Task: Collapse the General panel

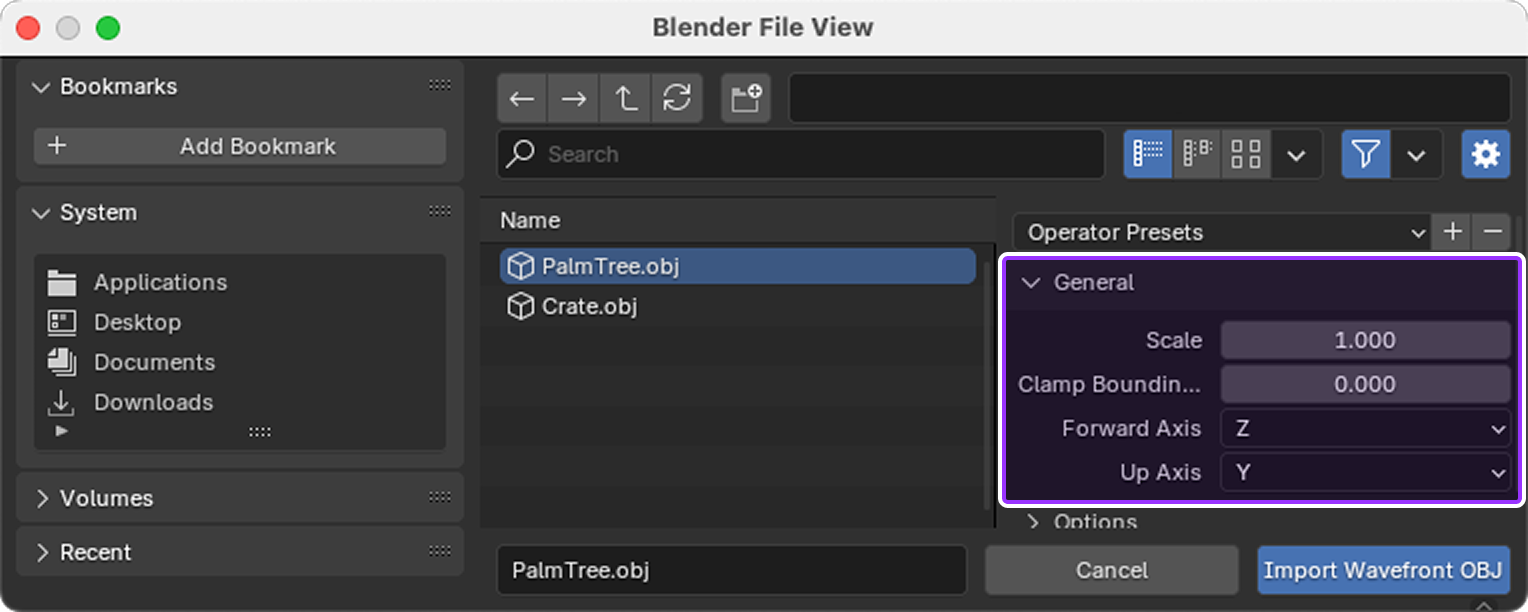Action: [1031, 283]
